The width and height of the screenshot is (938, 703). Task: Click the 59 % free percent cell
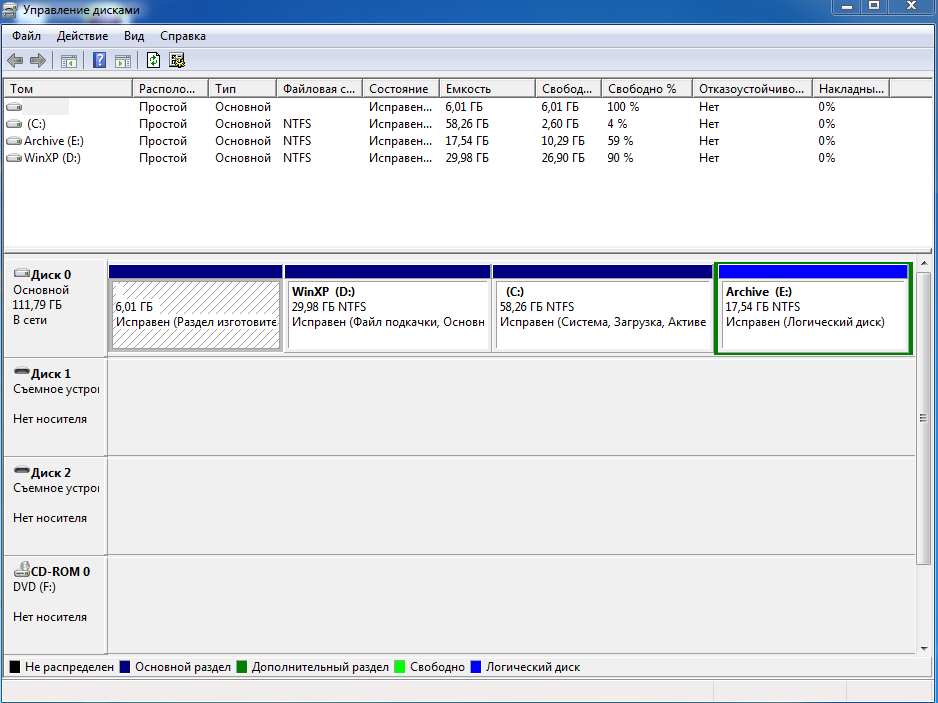pyautogui.click(x=620, y=141)
